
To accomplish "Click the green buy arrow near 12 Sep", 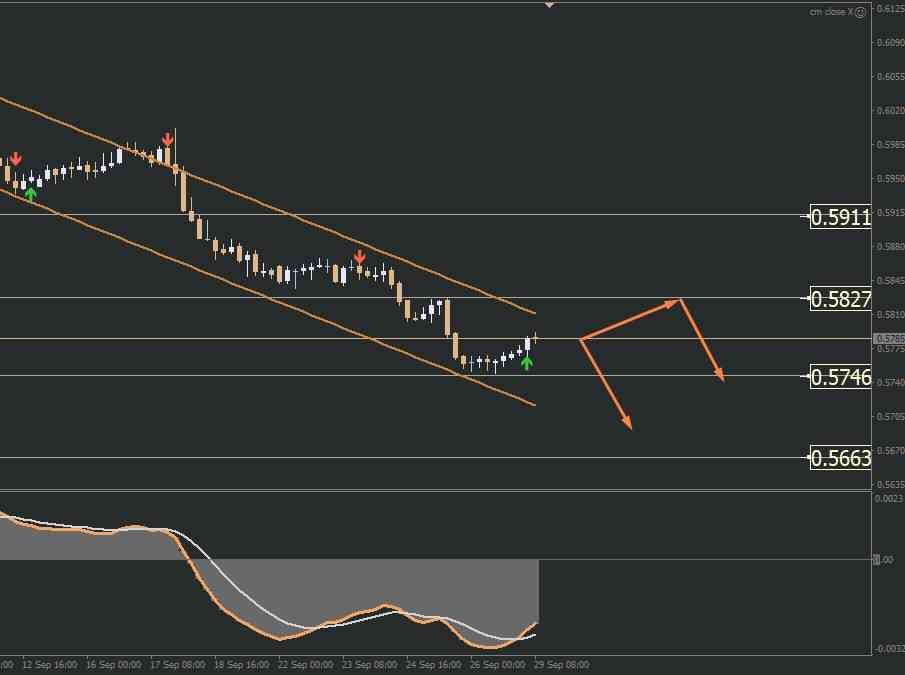I will (x=31, y=194).
